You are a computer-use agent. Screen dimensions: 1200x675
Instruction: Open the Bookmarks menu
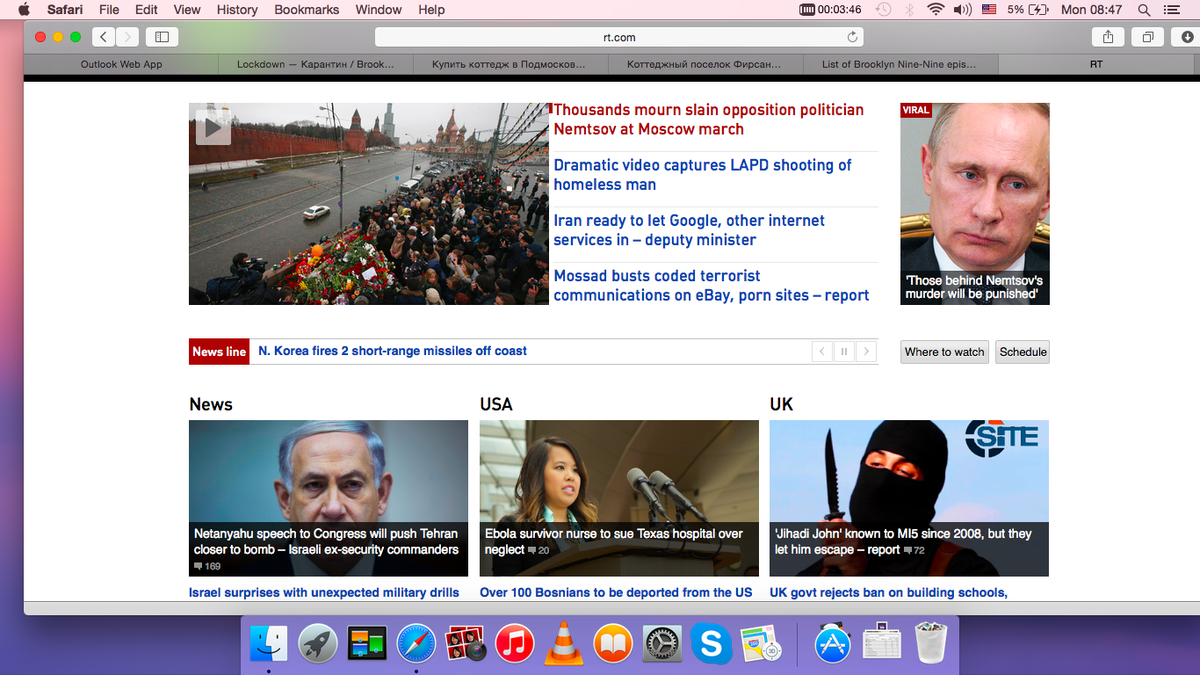point(307,10)
